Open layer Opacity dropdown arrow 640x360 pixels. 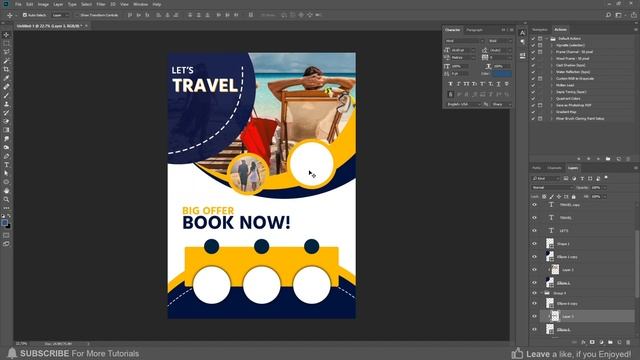tap(604, 188)
